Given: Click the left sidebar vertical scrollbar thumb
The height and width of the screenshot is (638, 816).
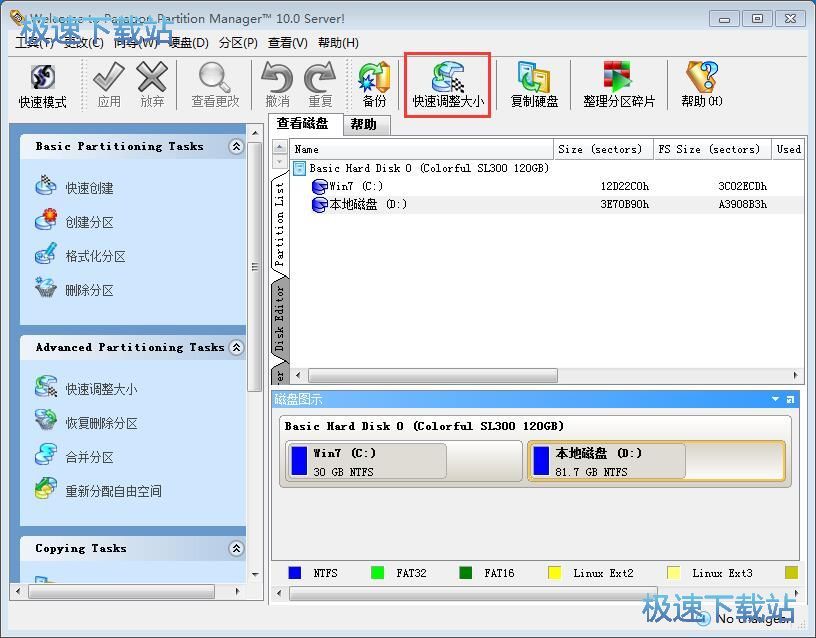Looking at the screenshot, I should point(254,266).
